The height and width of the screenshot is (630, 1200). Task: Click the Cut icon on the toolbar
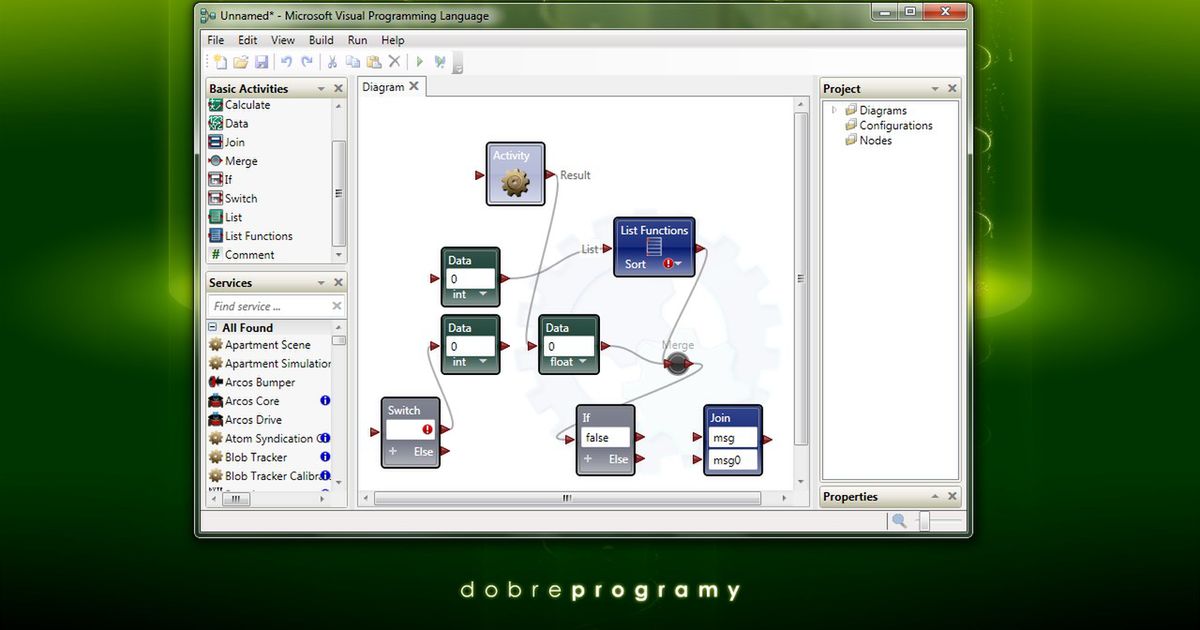tap(332, 62)
